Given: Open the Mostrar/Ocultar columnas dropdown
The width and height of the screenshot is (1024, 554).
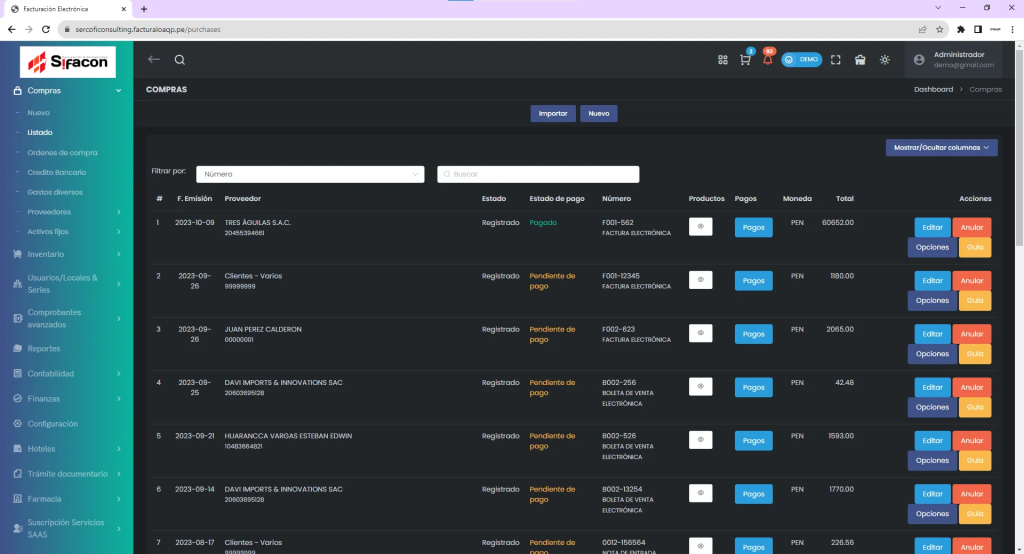Looking at the screenshot, I should click(x=941, y=148).
